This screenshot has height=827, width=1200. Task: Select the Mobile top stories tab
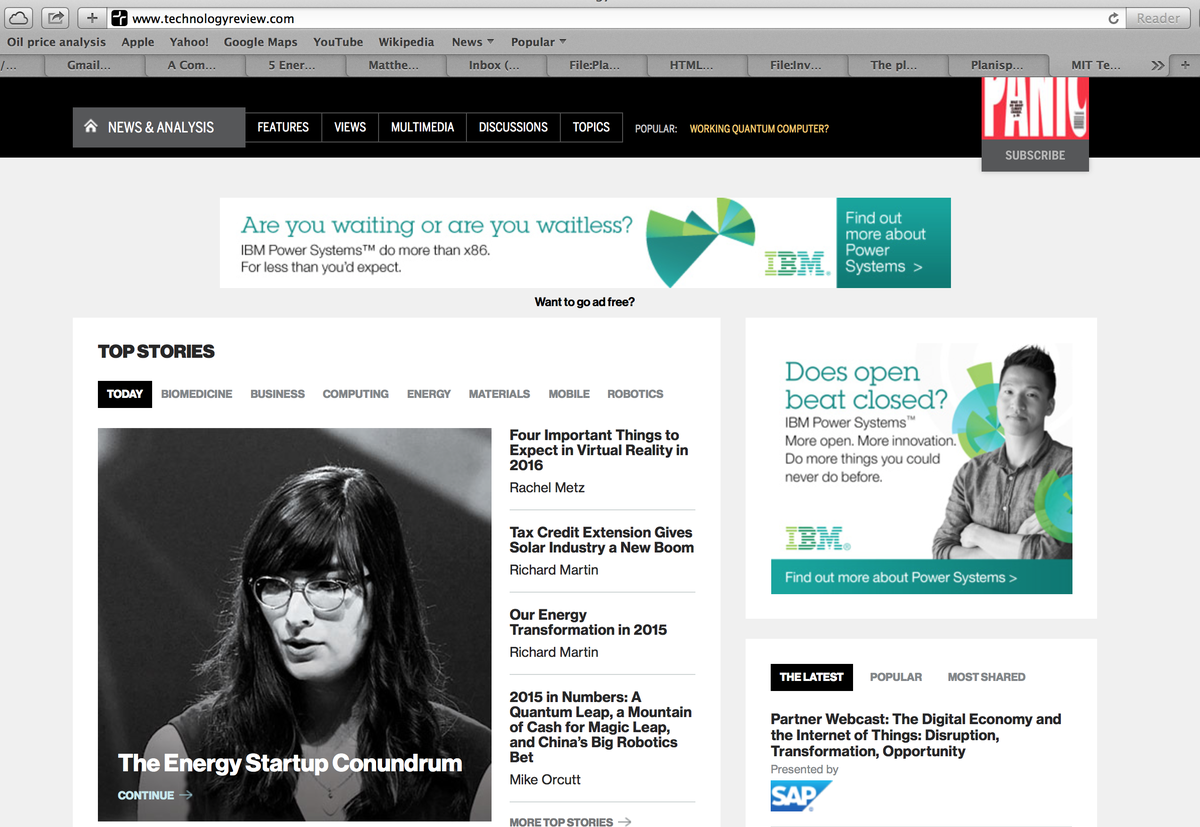[x=569, y=394]
